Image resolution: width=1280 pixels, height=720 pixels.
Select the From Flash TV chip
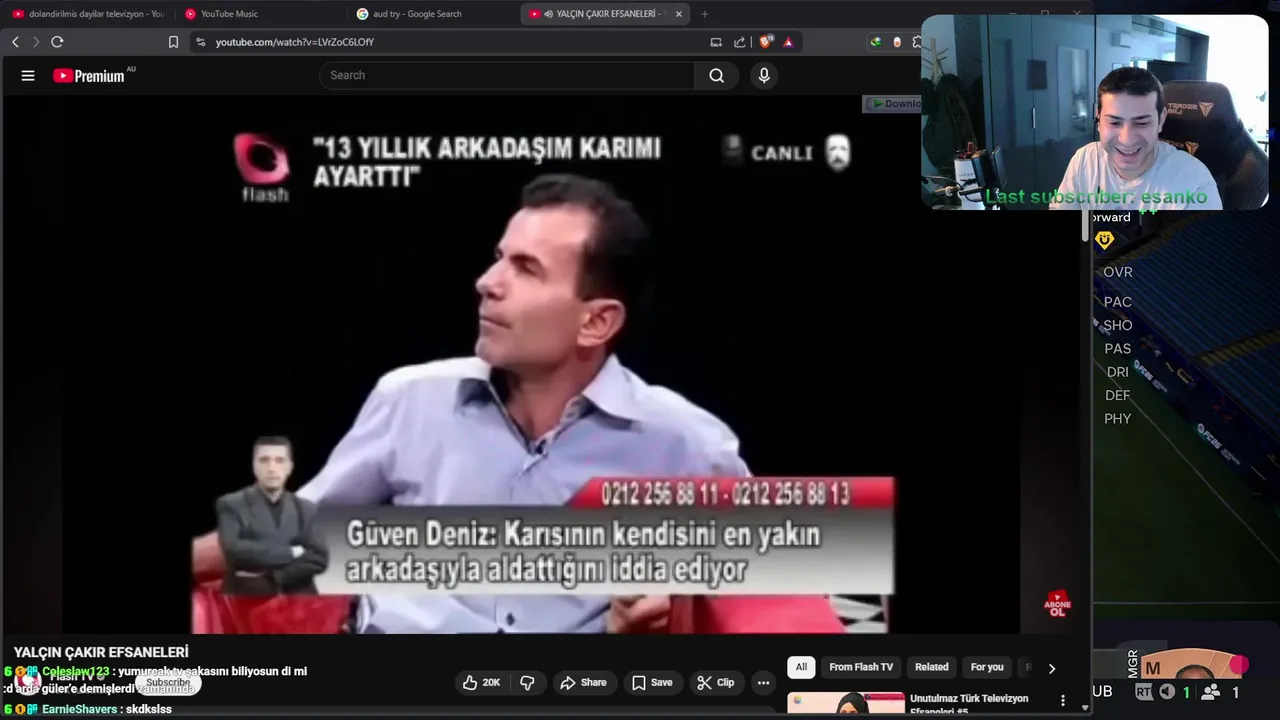pyautogui.click(x=861, y=667)
